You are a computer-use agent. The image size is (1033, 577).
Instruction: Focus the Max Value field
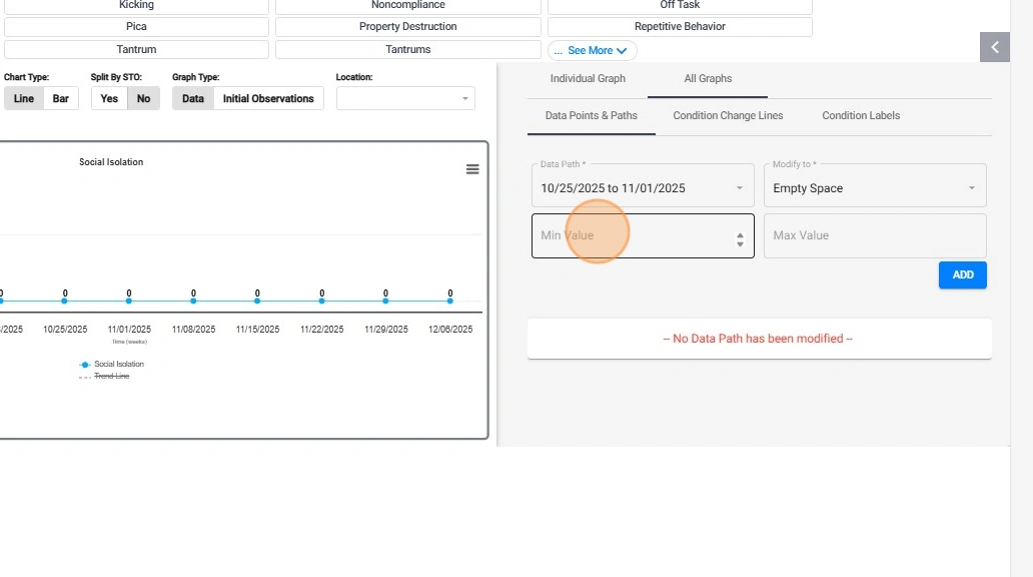pos(875,235)
